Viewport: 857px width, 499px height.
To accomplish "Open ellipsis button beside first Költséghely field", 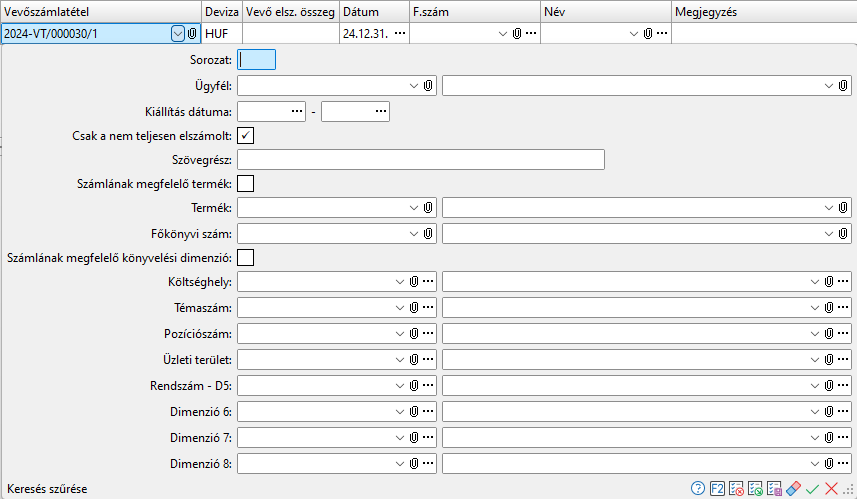I will pos(428,283).
